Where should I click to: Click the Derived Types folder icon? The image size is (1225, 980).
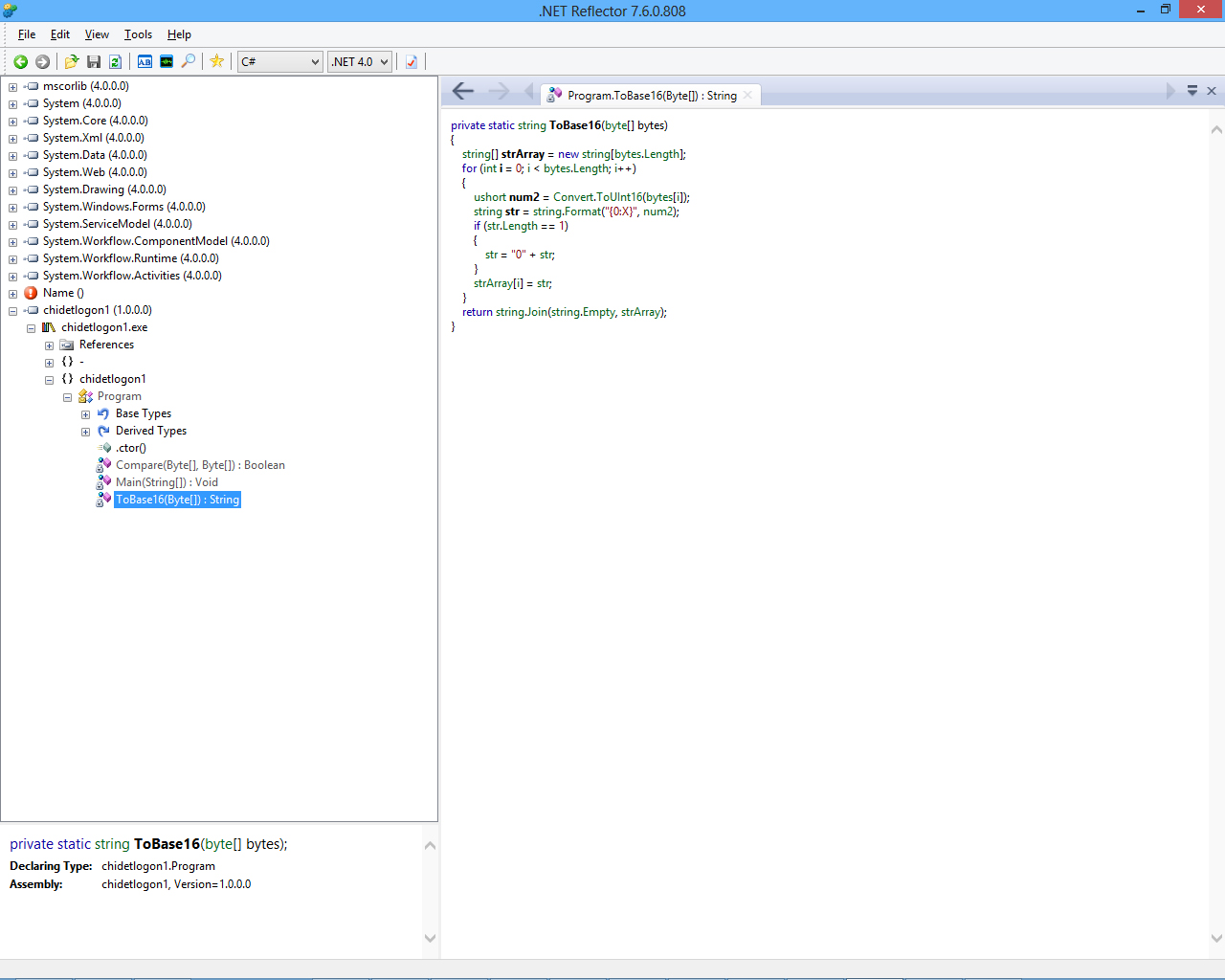click(x=103, y=431)
